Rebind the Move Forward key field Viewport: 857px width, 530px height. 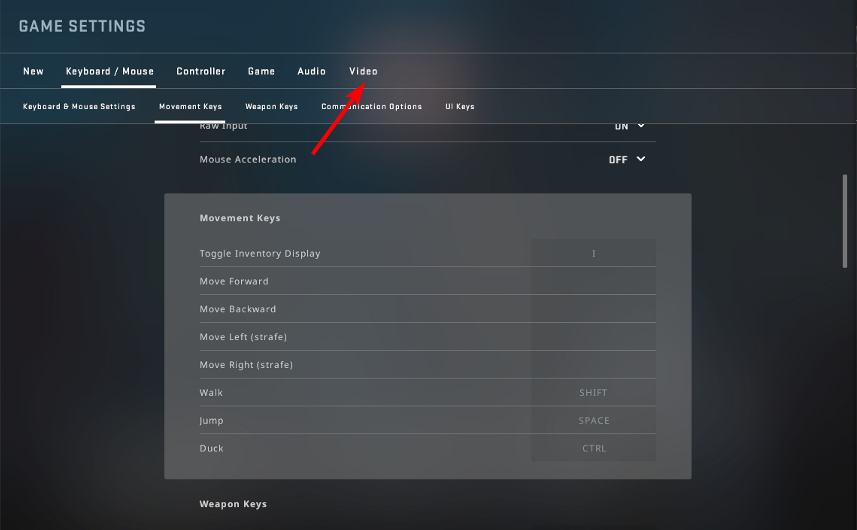coord(594,281)
